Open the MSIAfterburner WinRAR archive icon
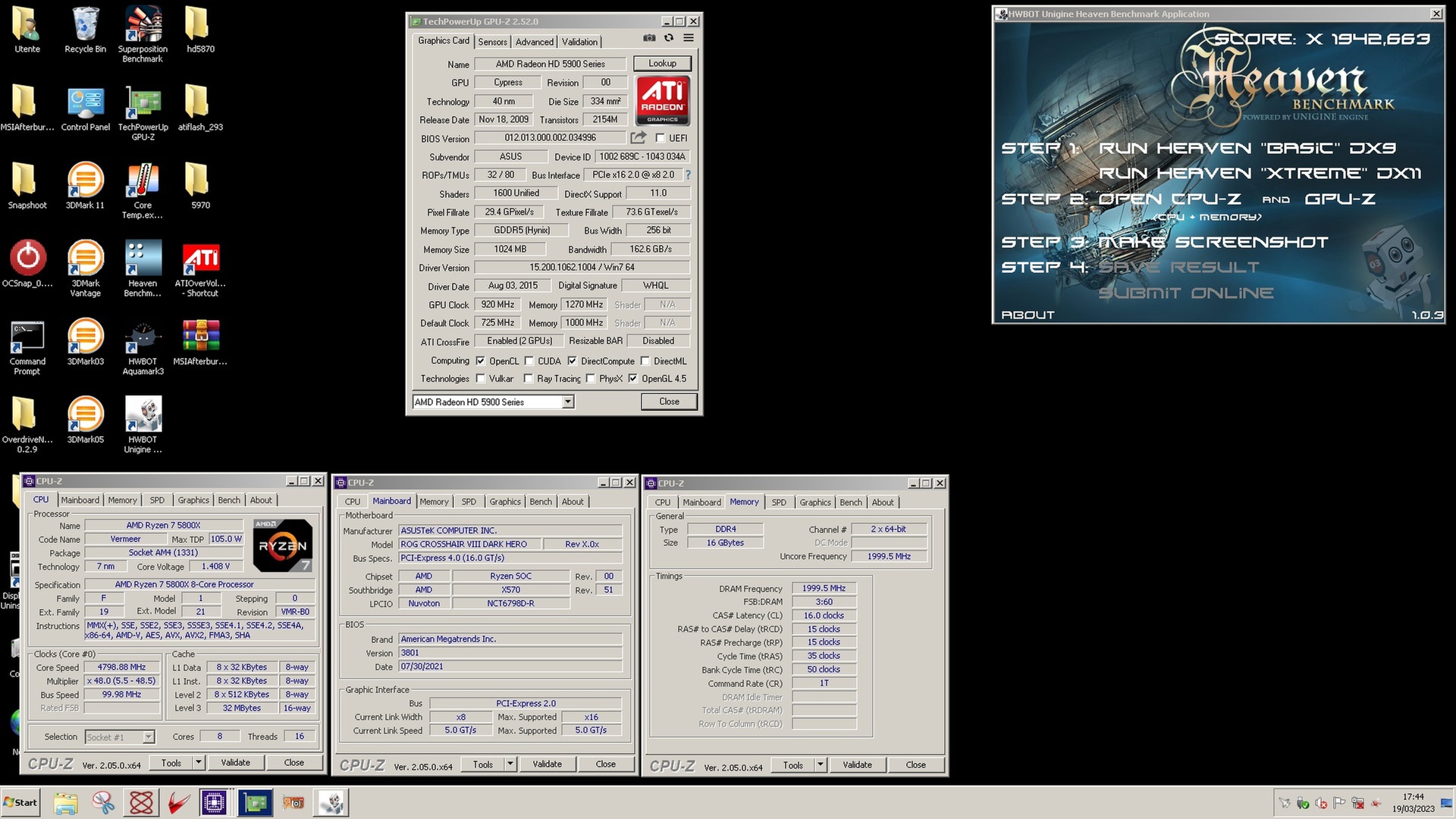 pos(200,341)
